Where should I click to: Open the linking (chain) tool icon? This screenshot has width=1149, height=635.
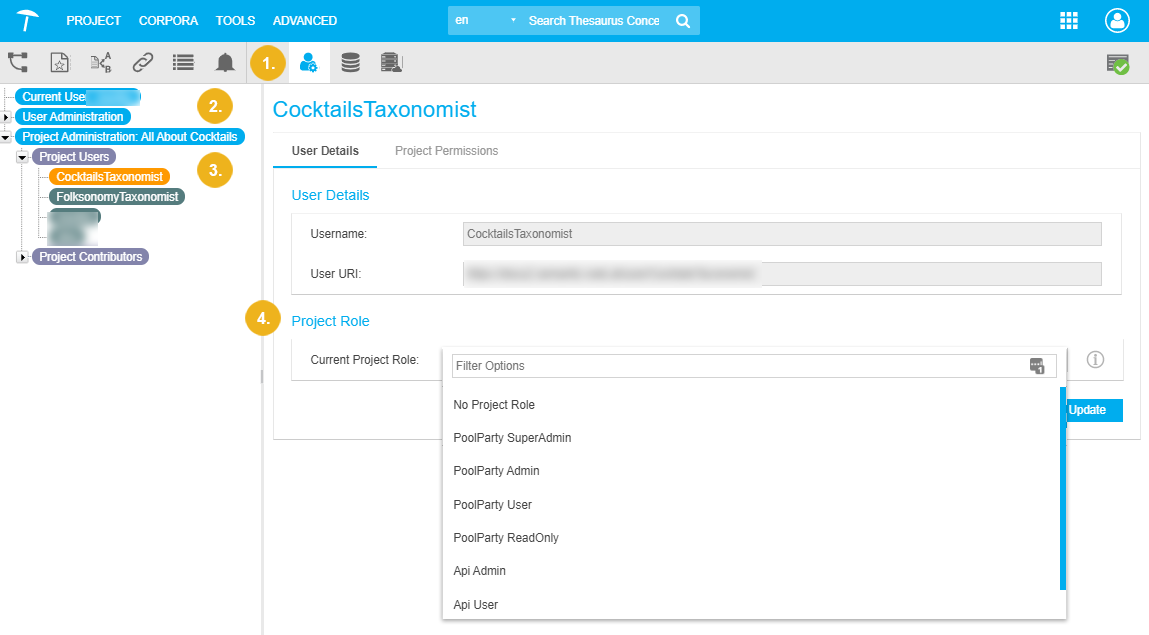143,63
